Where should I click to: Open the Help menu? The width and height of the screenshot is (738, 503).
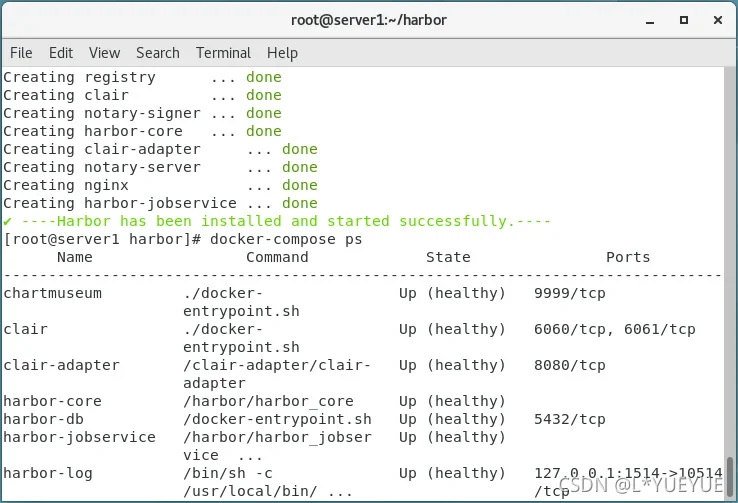282,53
